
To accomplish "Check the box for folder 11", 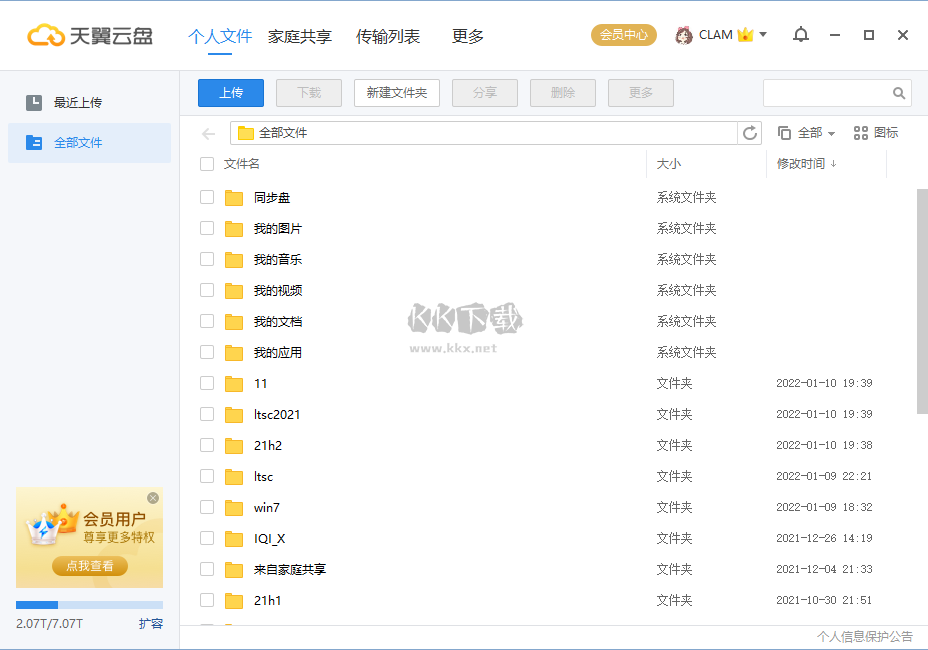I will [207, 383].
